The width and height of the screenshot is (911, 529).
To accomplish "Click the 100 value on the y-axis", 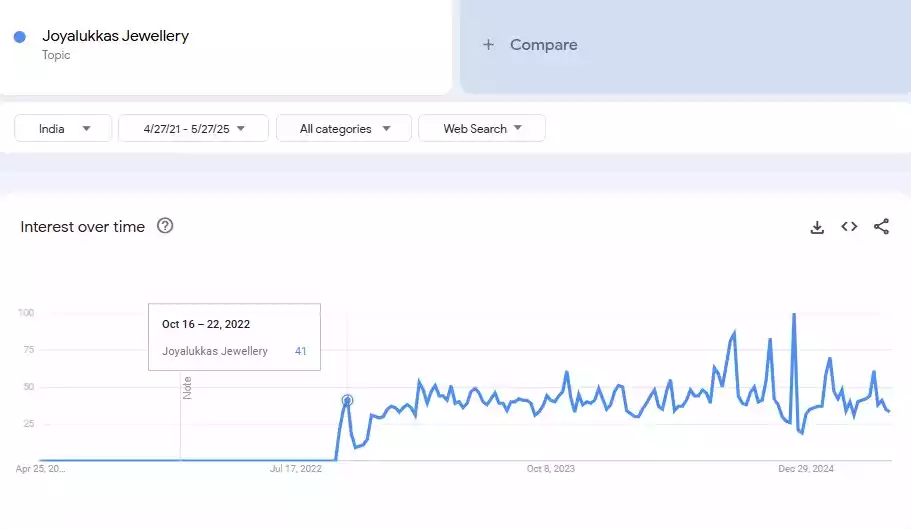I will 26,312.
